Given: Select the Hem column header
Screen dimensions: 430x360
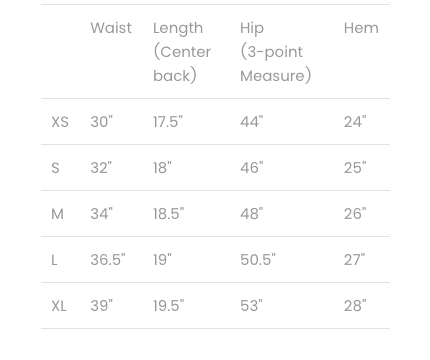Looking at the screenshot, I should coord(361,28).
